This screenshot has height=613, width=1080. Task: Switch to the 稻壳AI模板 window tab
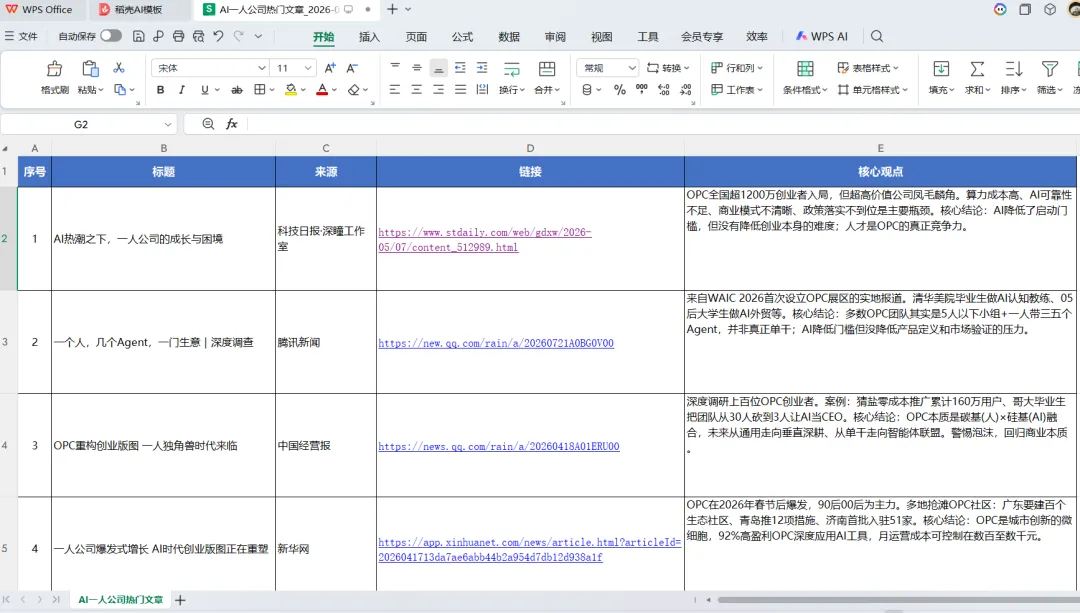138,10
